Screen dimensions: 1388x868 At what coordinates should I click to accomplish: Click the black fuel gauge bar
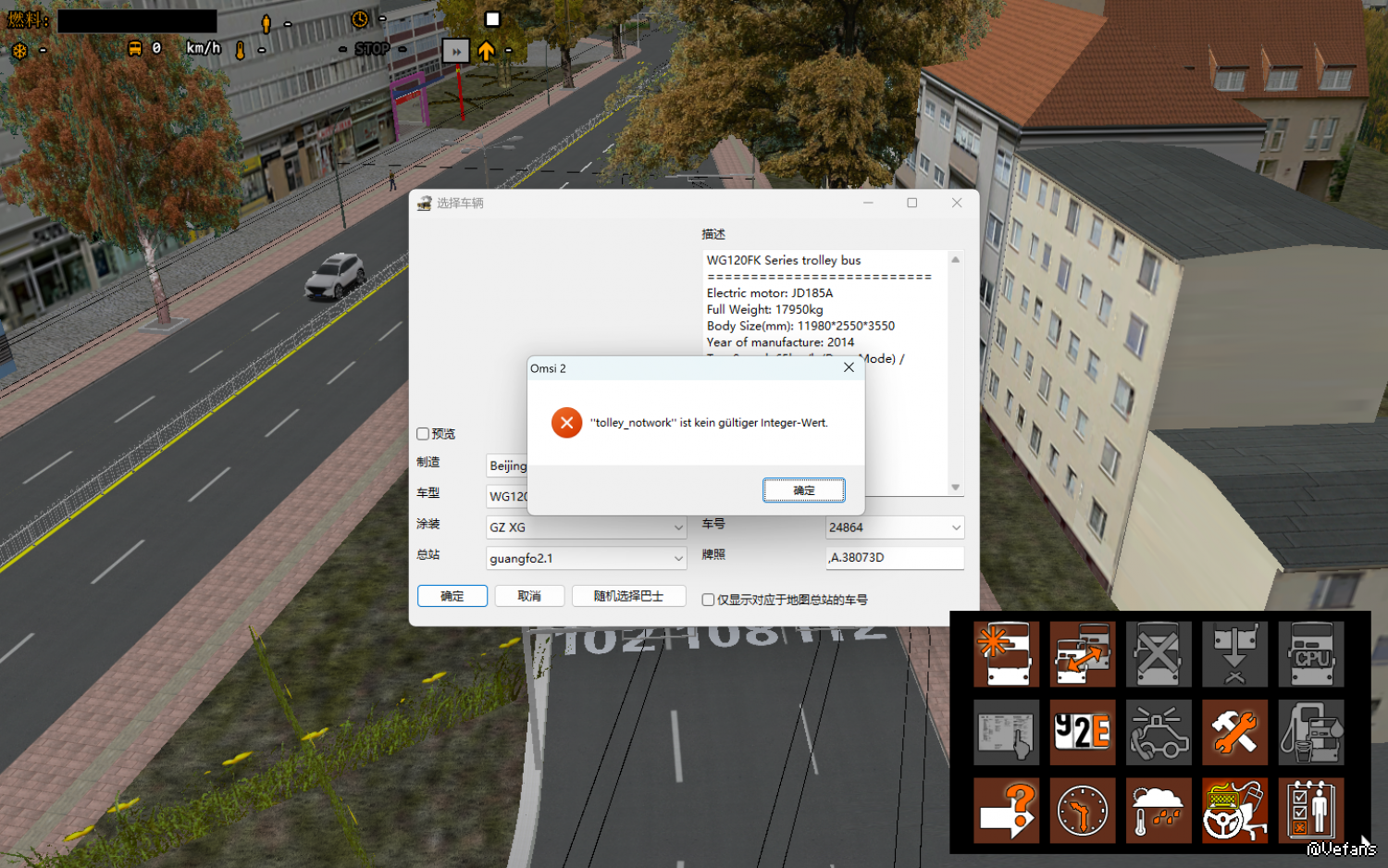[x=137, y=20]
